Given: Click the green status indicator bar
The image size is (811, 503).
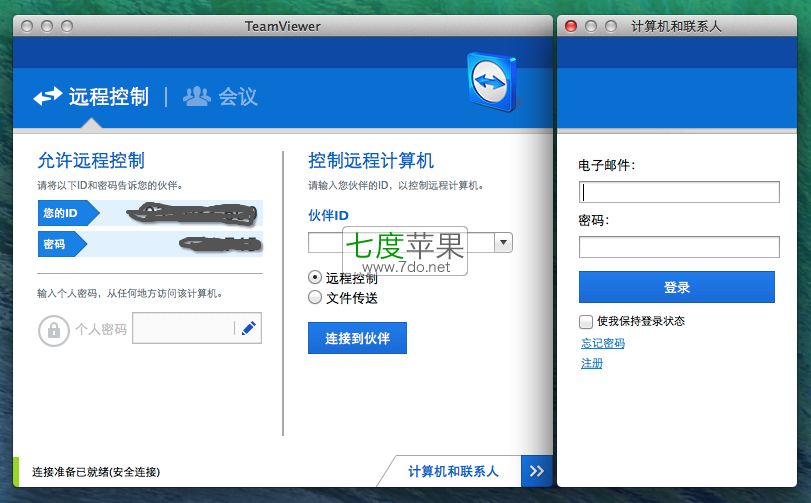Looking at the screenshot, I should click(x=16, y=471).
